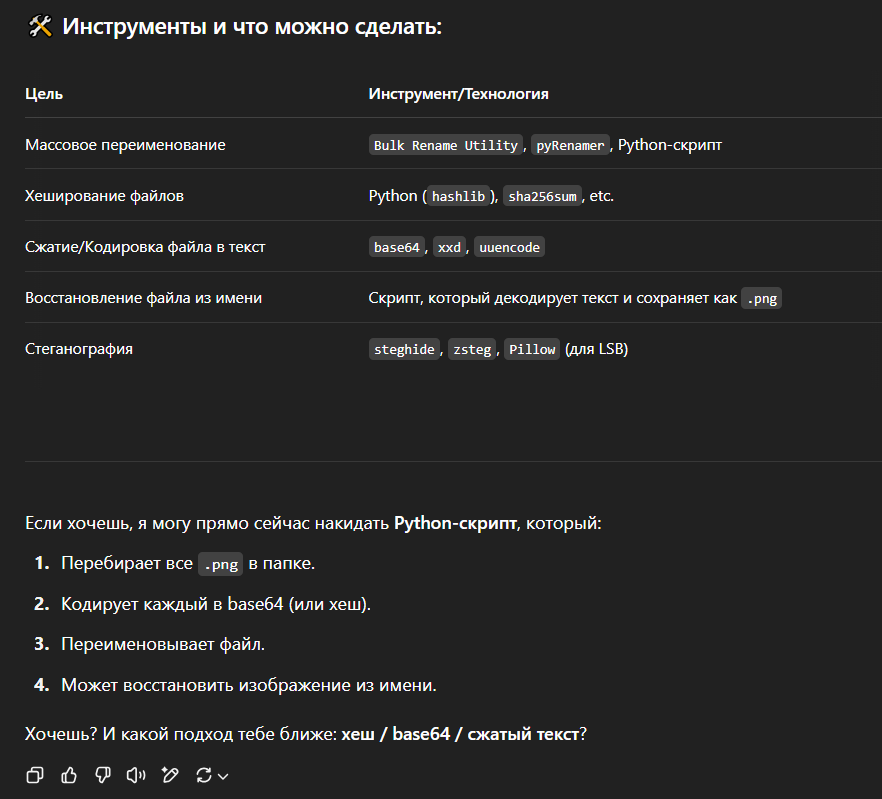Play response aloud with speaker icon
This screenshot has height=799, width=882.
pos(136,775)
